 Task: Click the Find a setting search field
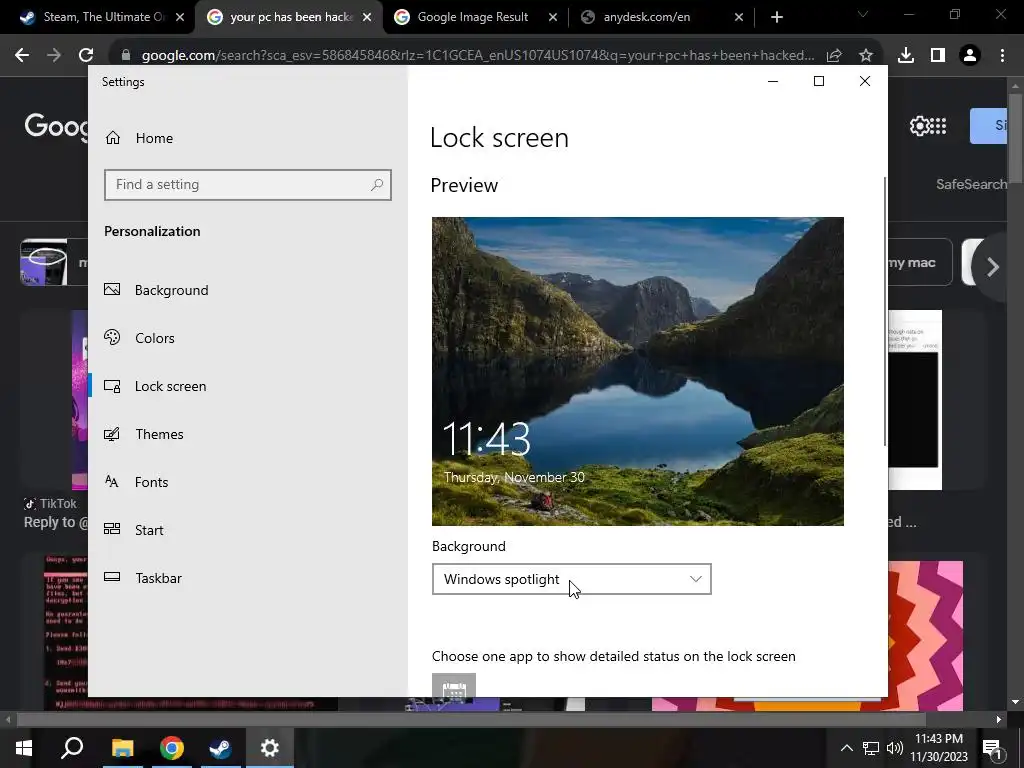click(248, 185)
